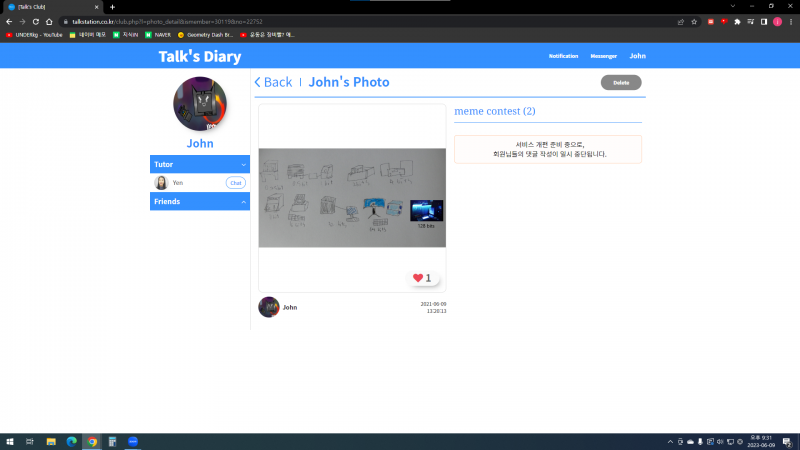
Task: Click Yen's tutor avatar
Action: [161, 183]
